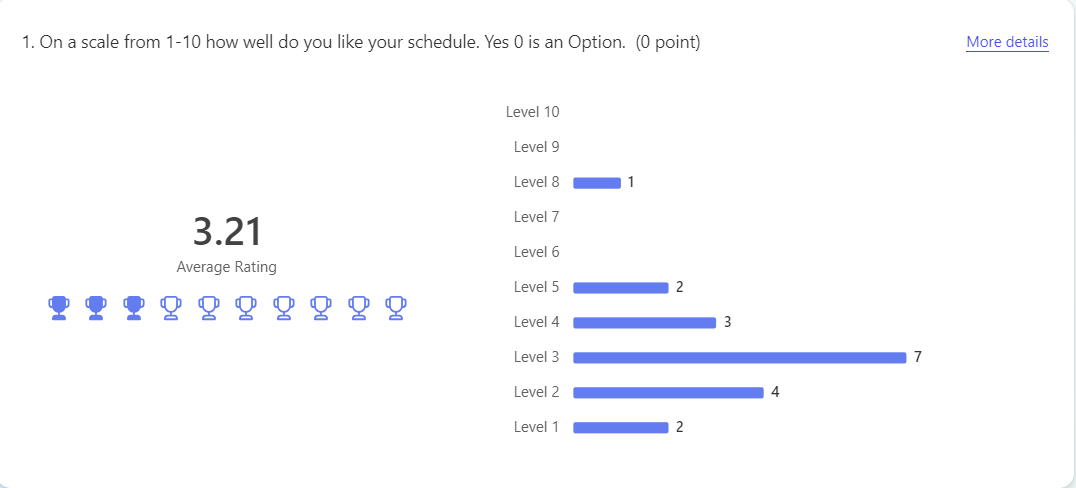This screenshot has width=1076, height=488.
Task: Click the question 1 title text
Action: [x=362, y=43]
